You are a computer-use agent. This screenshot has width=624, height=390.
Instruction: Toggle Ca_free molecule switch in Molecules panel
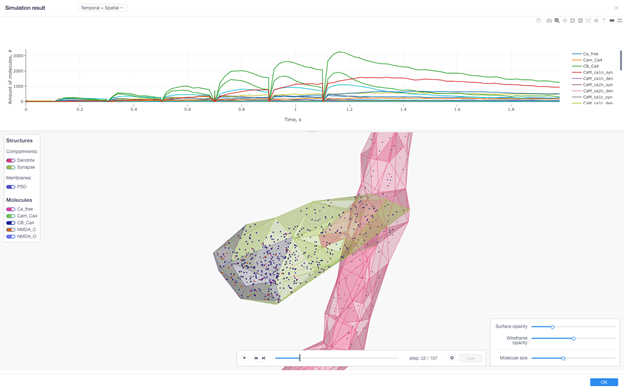click(10, 209)
